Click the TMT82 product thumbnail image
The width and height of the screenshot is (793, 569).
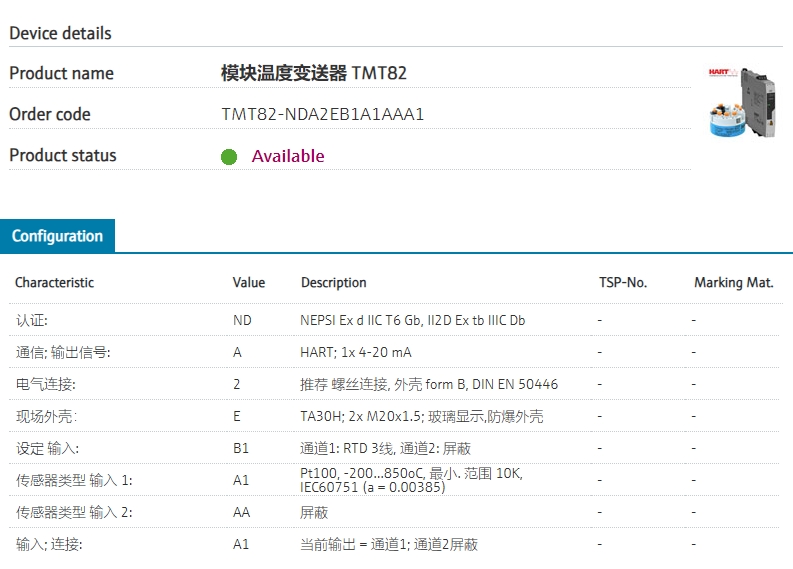click(742, 102)
